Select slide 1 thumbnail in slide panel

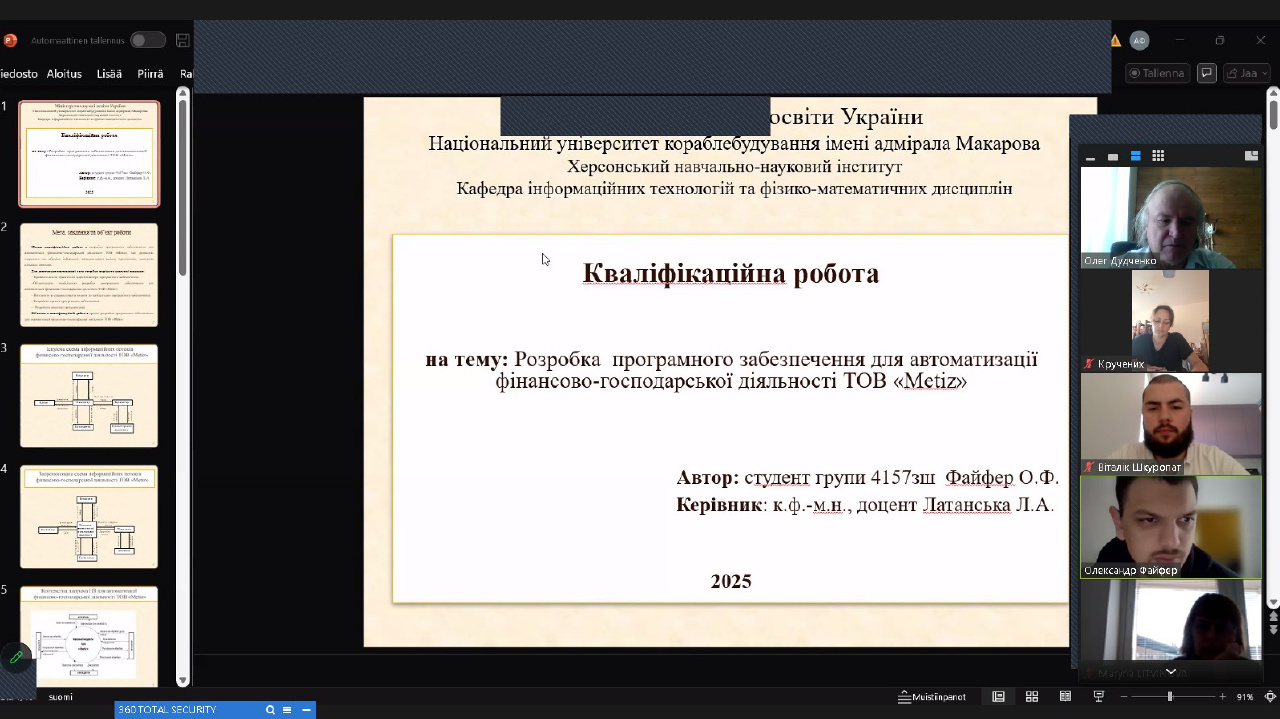pyautogui.click(x=89, y=154)
